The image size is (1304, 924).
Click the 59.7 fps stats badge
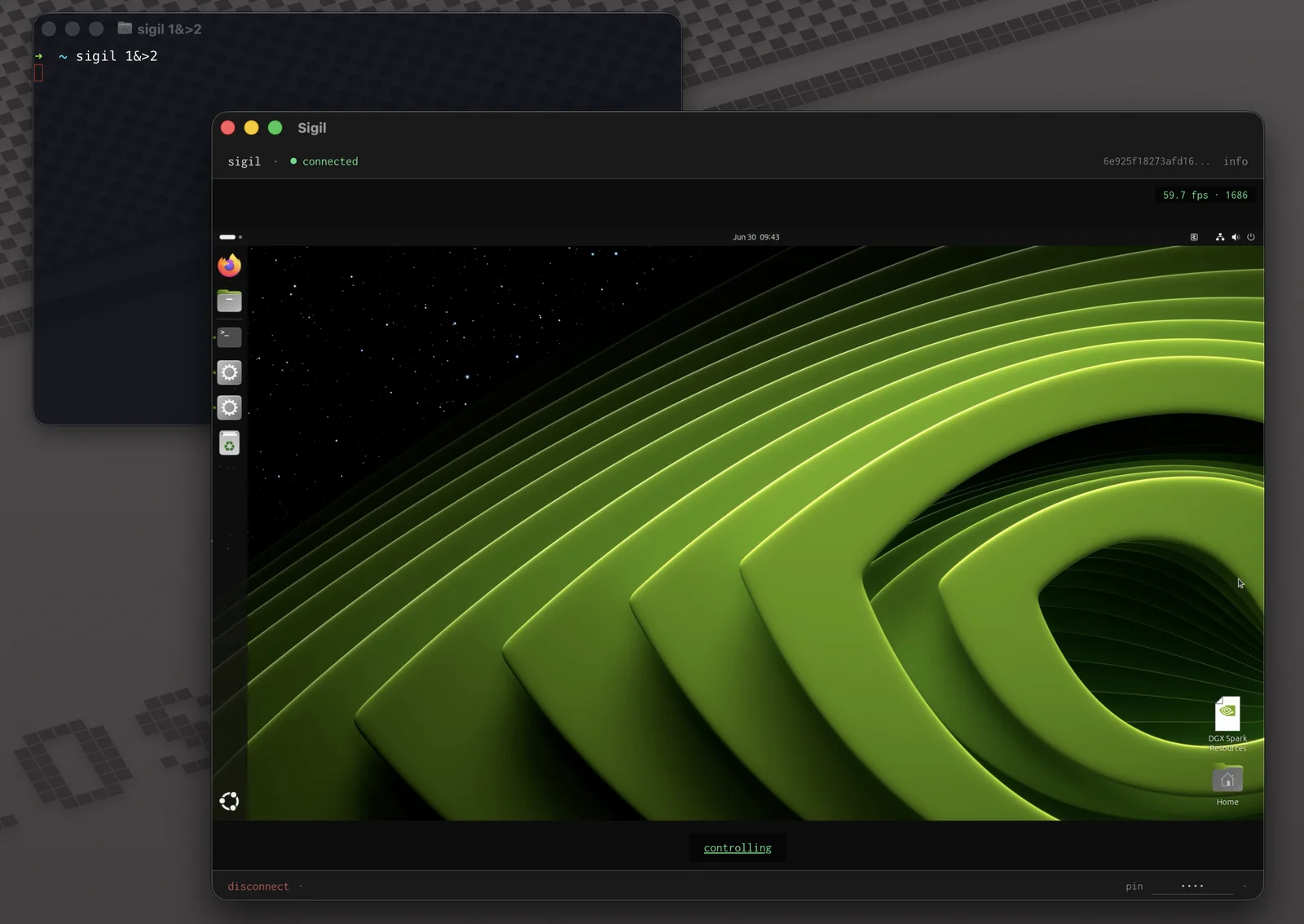coord(1205,195)
